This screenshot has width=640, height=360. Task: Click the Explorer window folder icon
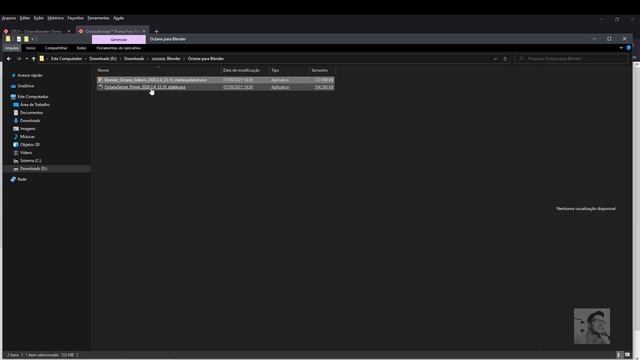pyautogui.click(x=8, y=39)
